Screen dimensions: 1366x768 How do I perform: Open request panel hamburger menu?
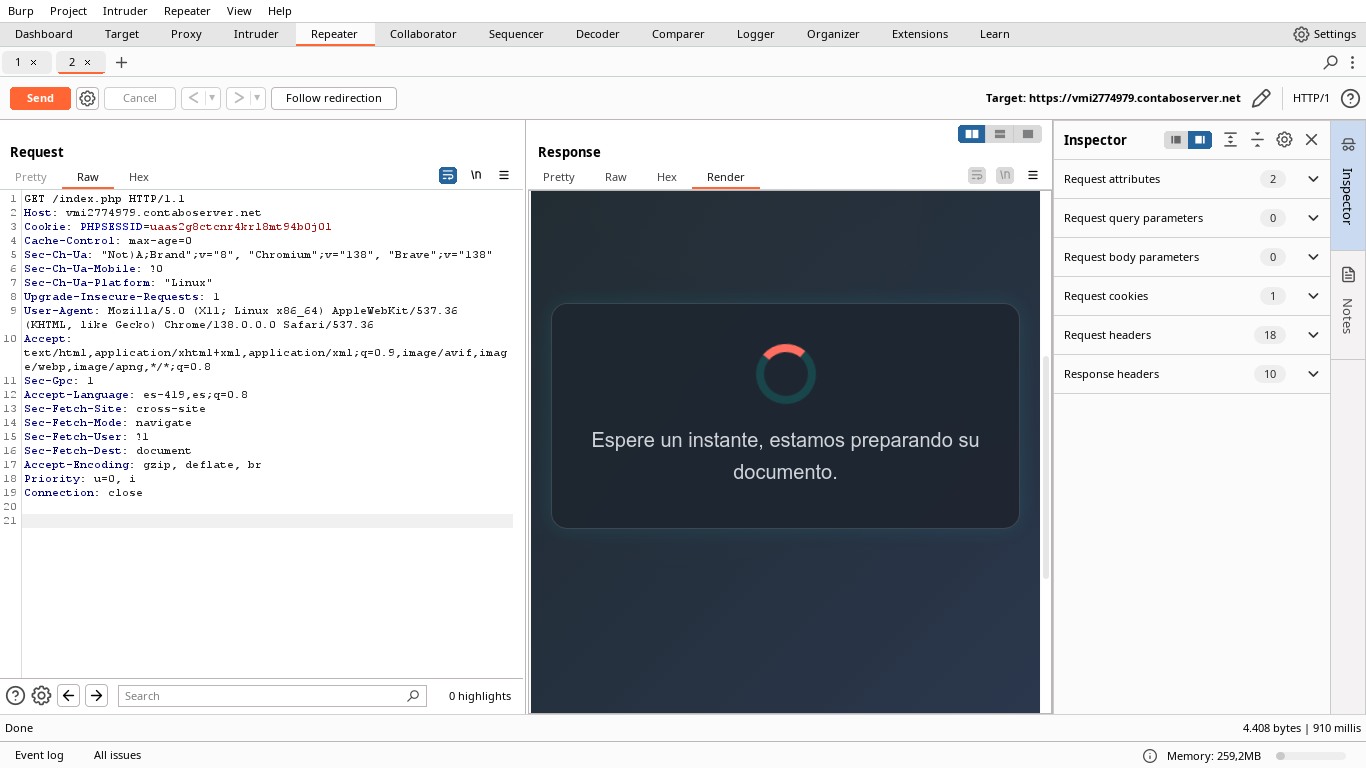click(x=504, y=175)
